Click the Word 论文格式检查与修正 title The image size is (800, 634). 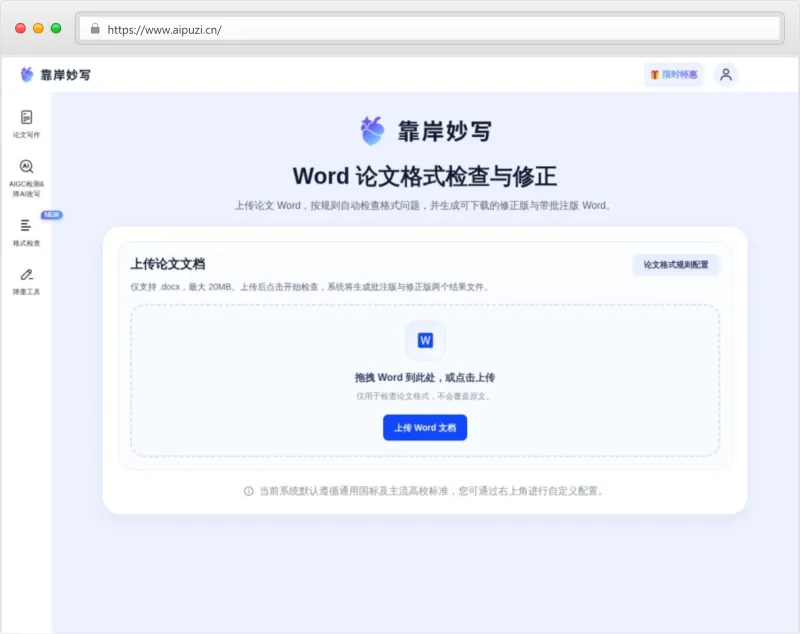(425, 176)
